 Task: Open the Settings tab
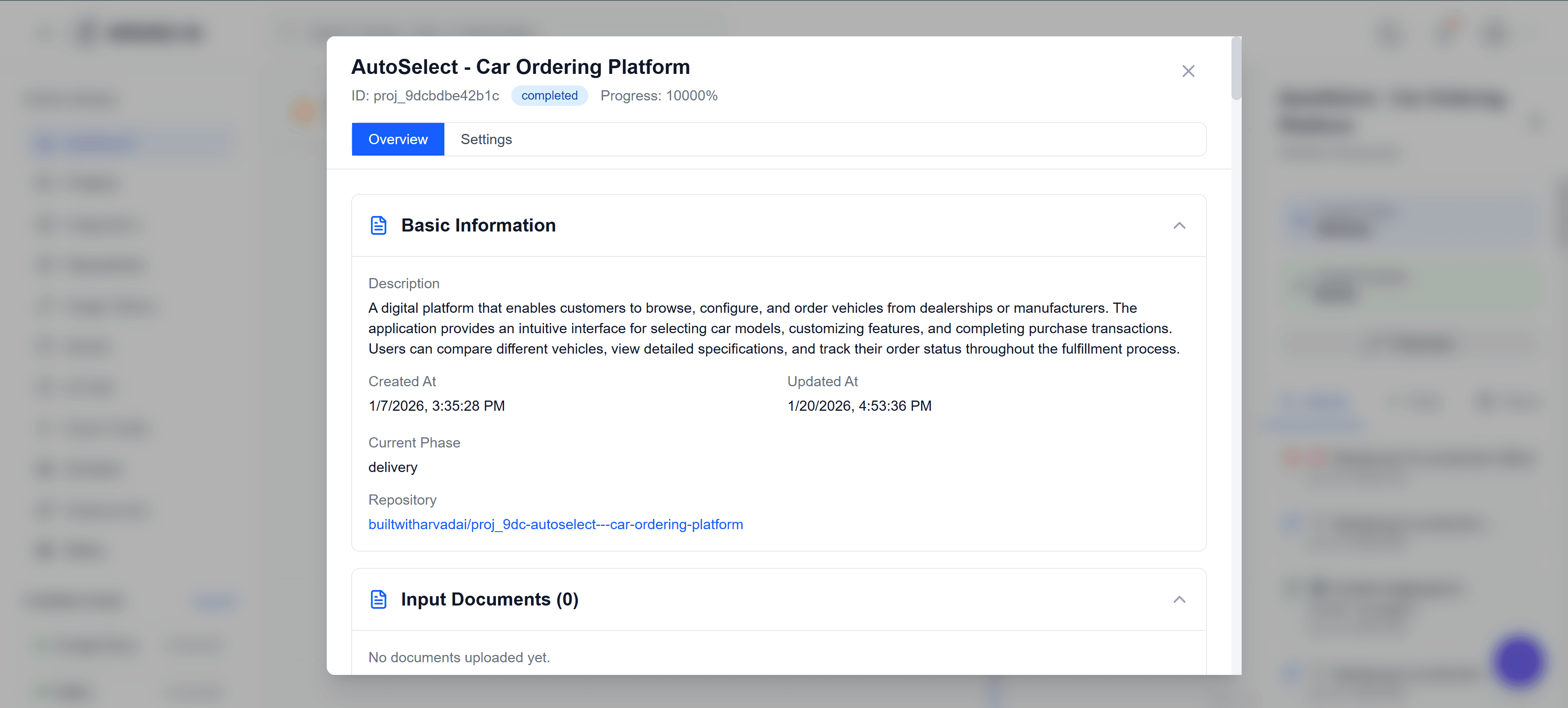click(486, 139)
